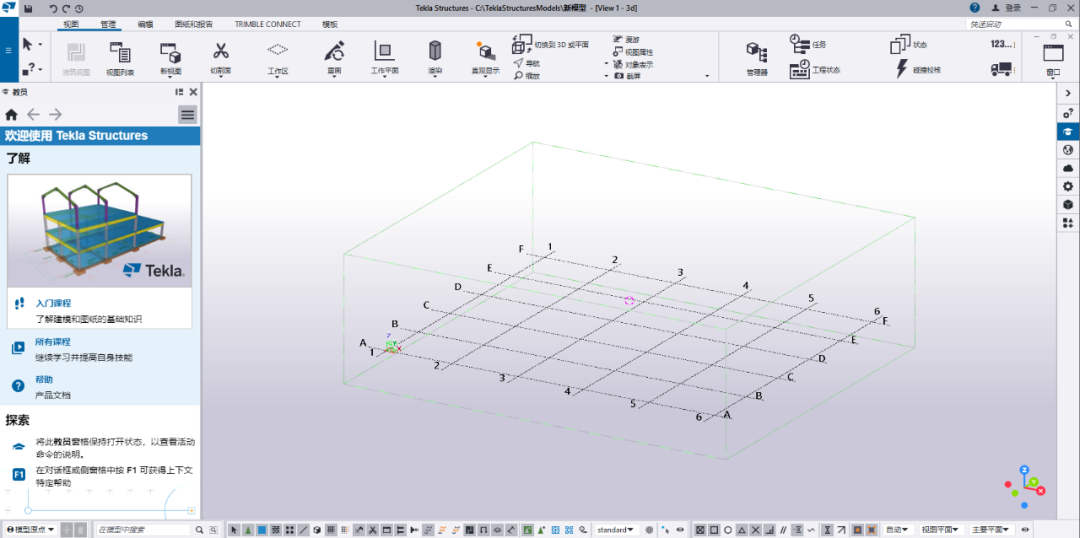Click the save icon in title bar
Image resolution: width=1080 pixels, height=538 pixels.
28,8
